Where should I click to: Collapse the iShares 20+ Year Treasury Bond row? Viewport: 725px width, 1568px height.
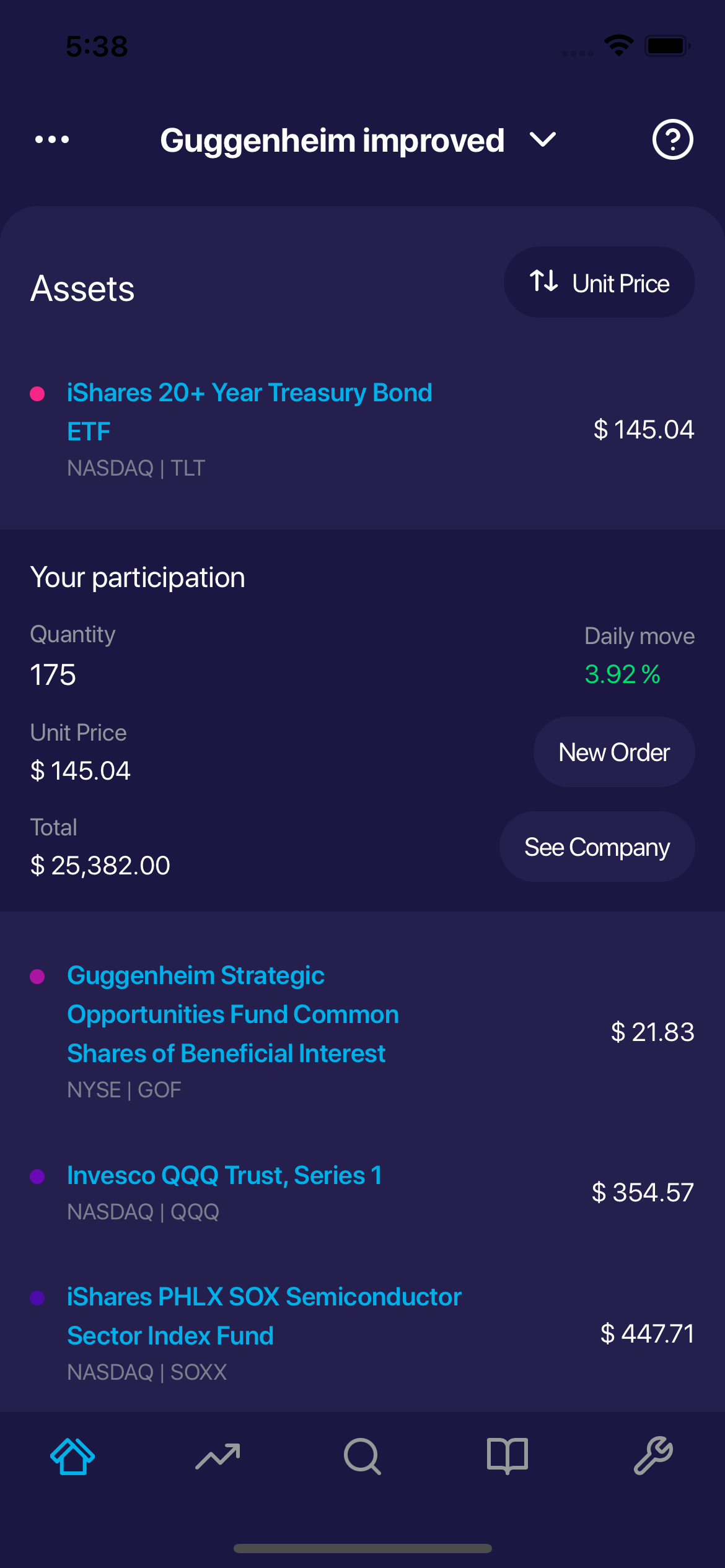click(x=249, y=412)
